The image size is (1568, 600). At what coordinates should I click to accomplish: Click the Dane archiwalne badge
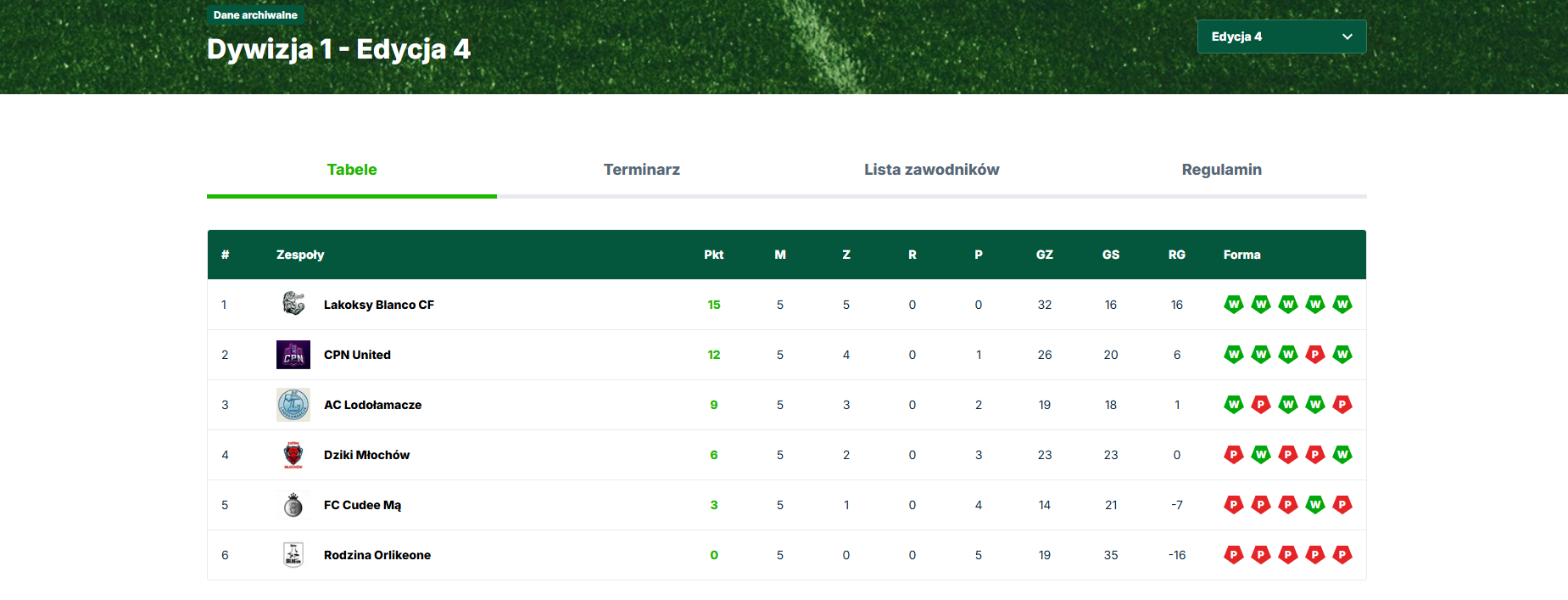(x=255, y=15)
